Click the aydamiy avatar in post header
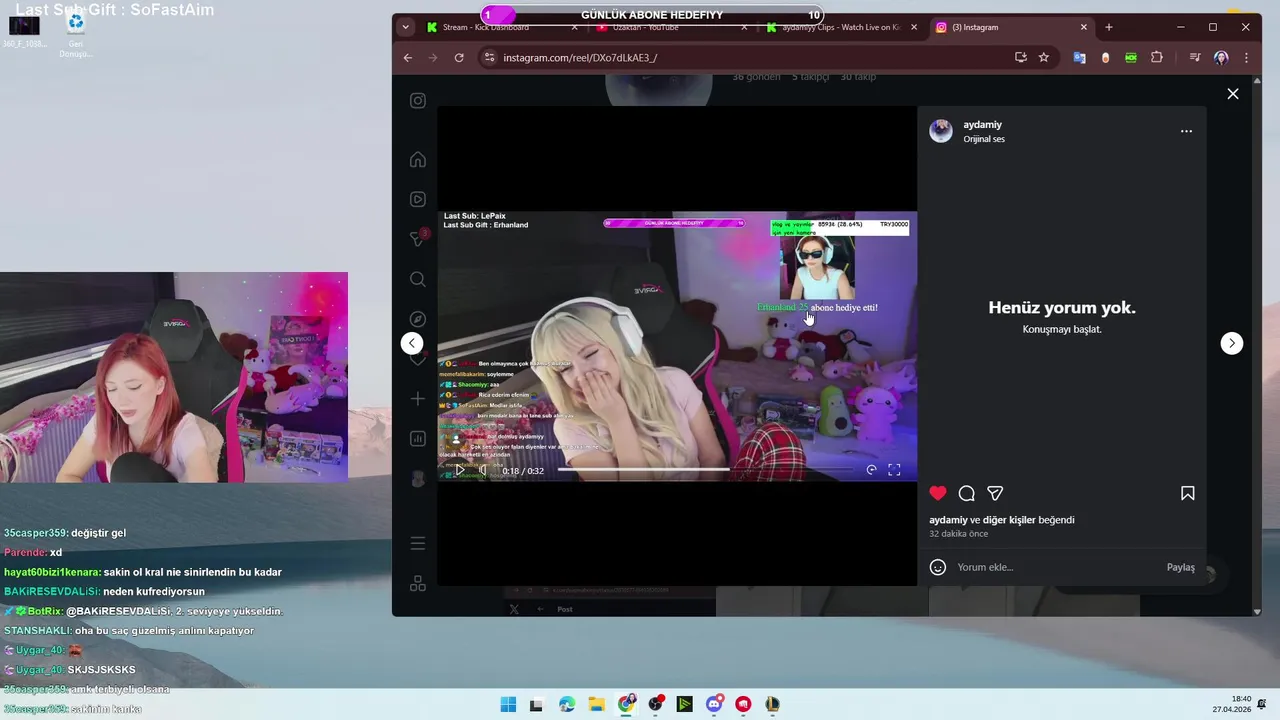Image resolution: width=1280 pixels, height=720 pixels. (941, 131)
